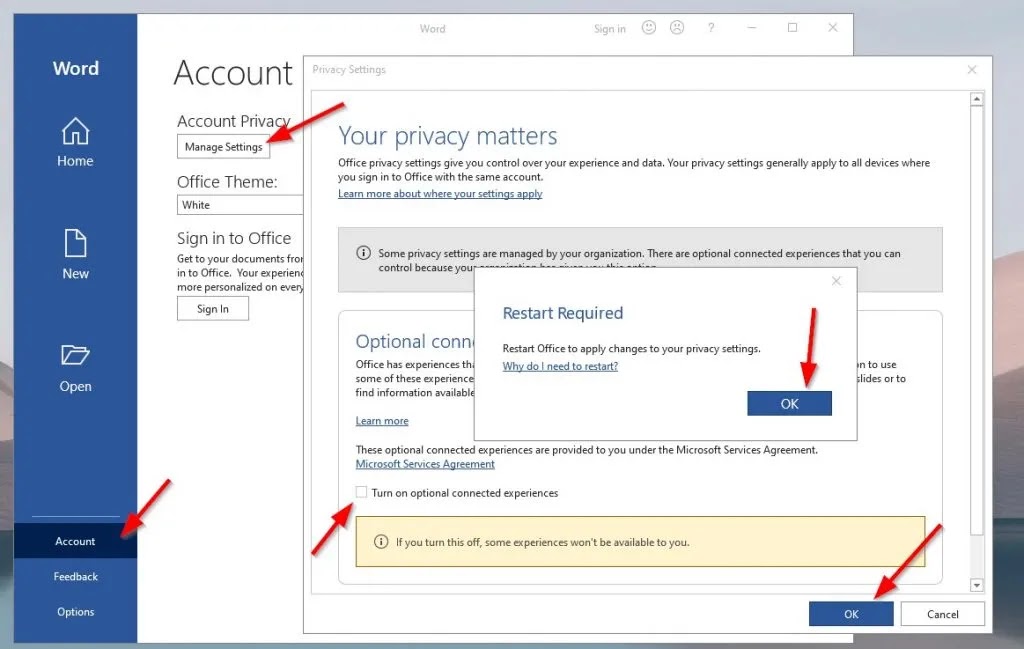Click the scroll down arrow in Privacy Settings
Image resolution: width=1024 pixels, height=649 pixels.
tap(976, 585)
